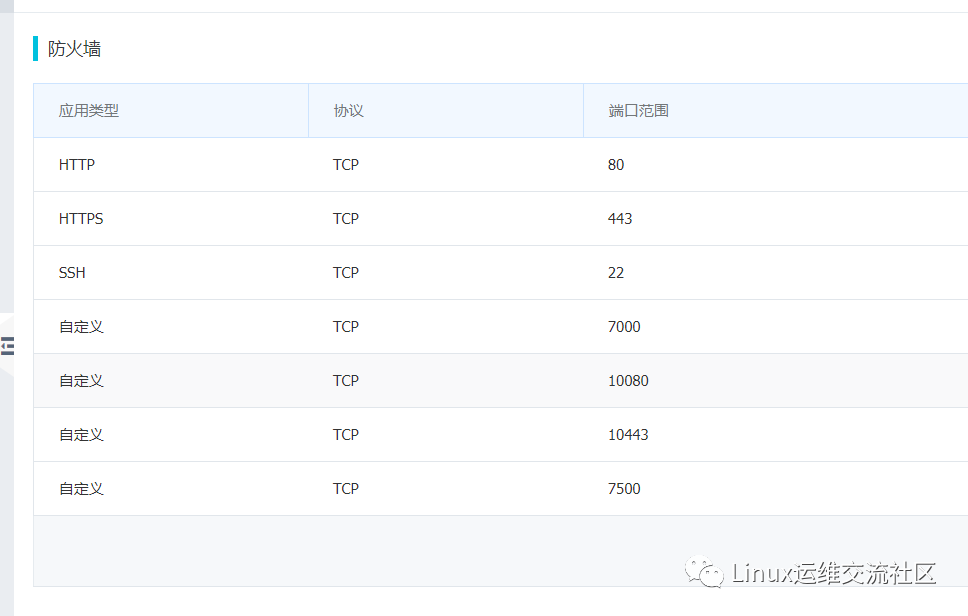Click port value 22
Image resolution: width=968 pixels, height=616 pixels.
coord(615,273)
